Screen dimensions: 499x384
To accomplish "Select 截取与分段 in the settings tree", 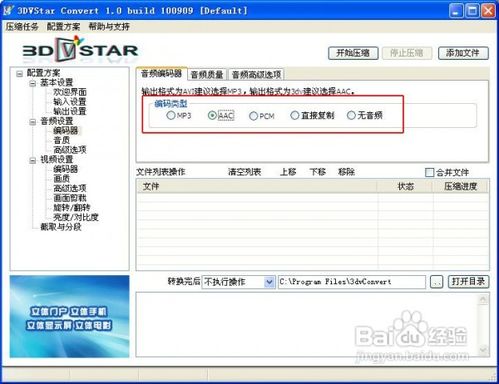I will click(61, 227).
